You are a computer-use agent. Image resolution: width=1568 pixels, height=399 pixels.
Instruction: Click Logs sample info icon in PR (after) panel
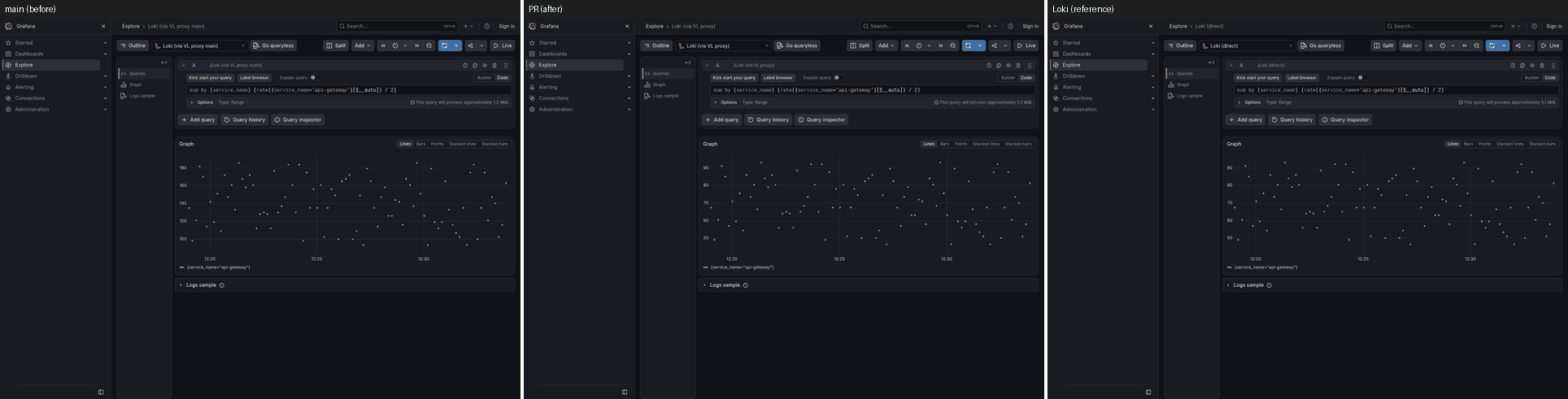[x=746, y=285]
